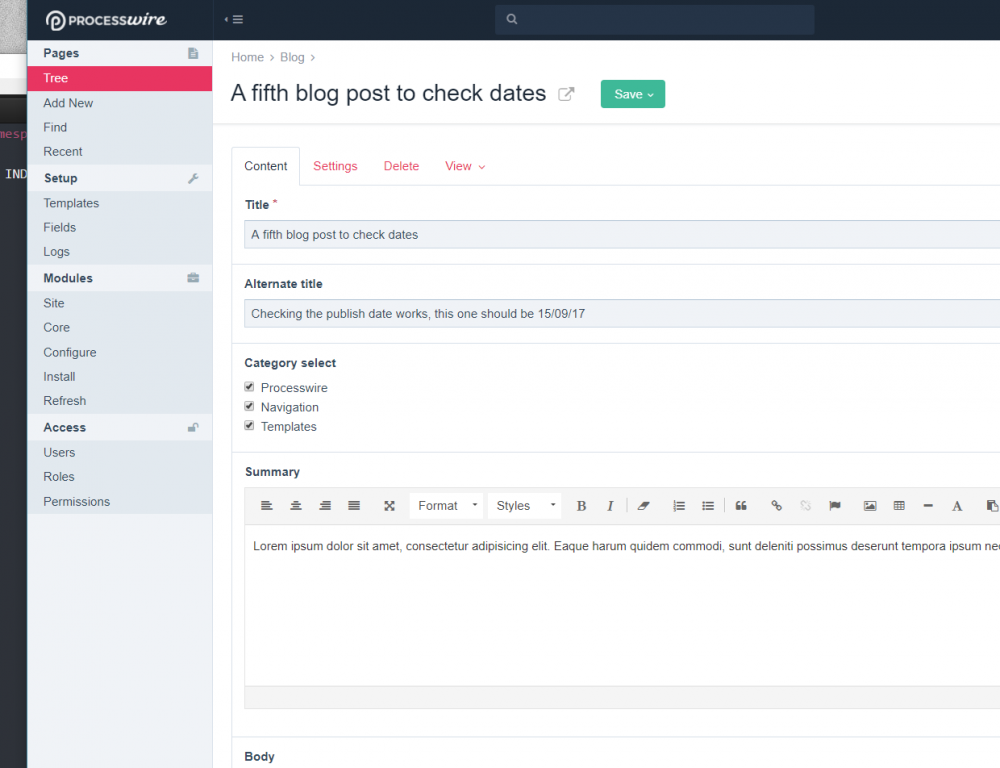This screenshot has width=1000, height=768.
Task: Insert an image into the Summary
Action: pos(870,506)
